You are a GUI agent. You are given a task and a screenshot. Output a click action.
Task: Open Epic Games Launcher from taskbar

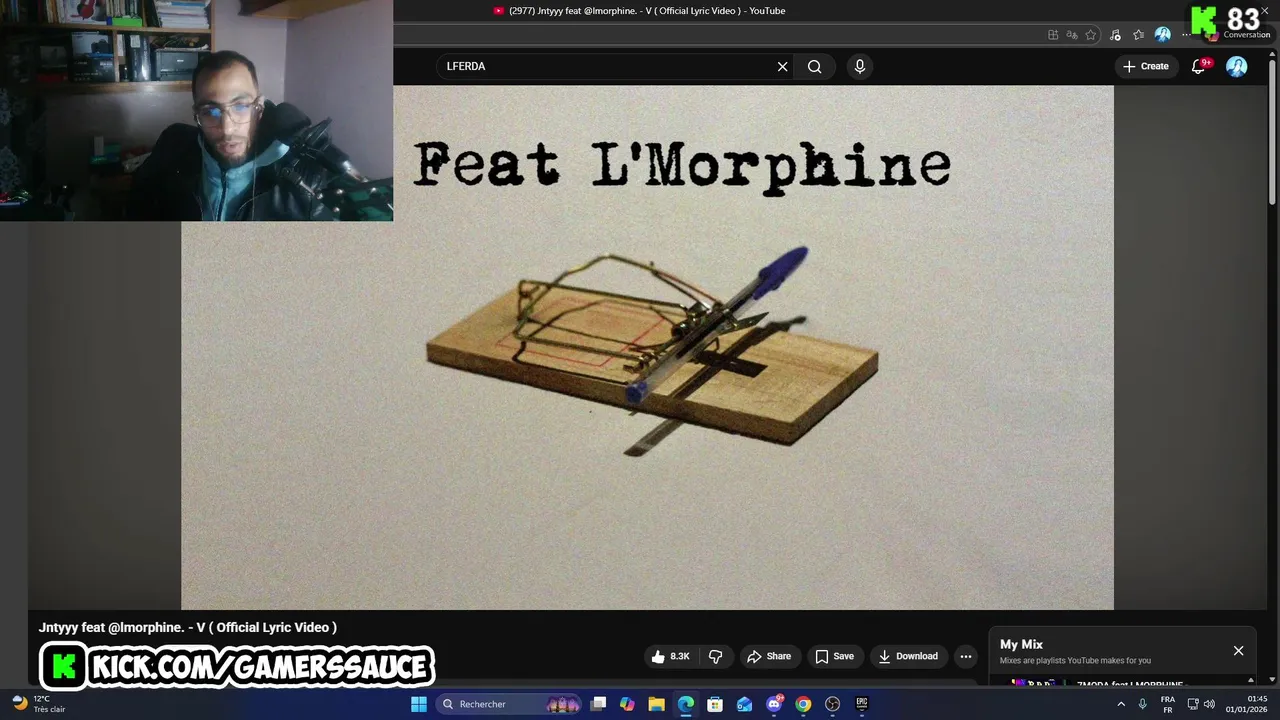(862, 704)
